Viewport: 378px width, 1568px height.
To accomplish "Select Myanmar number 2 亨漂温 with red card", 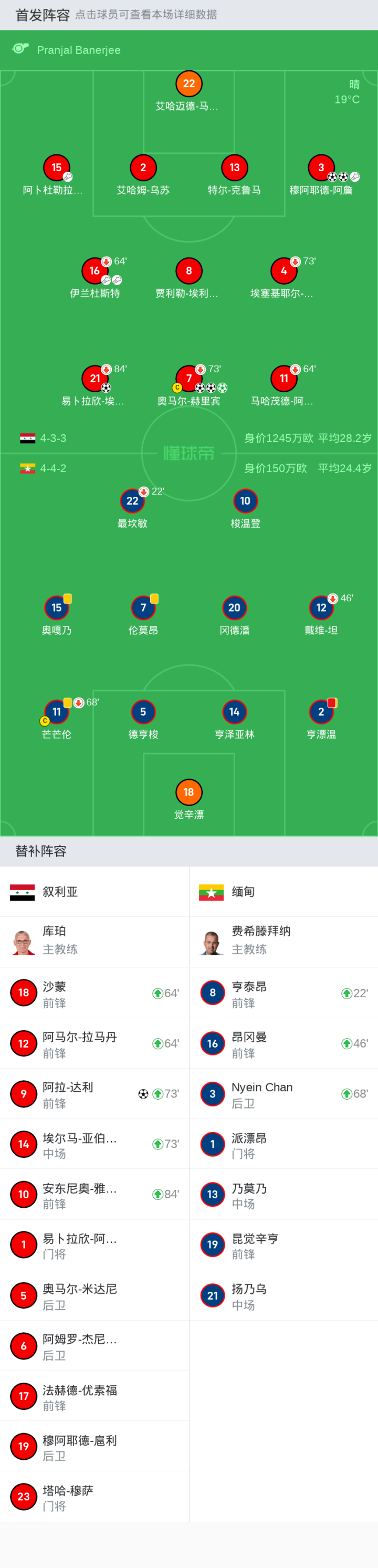I will coord(321,712).
